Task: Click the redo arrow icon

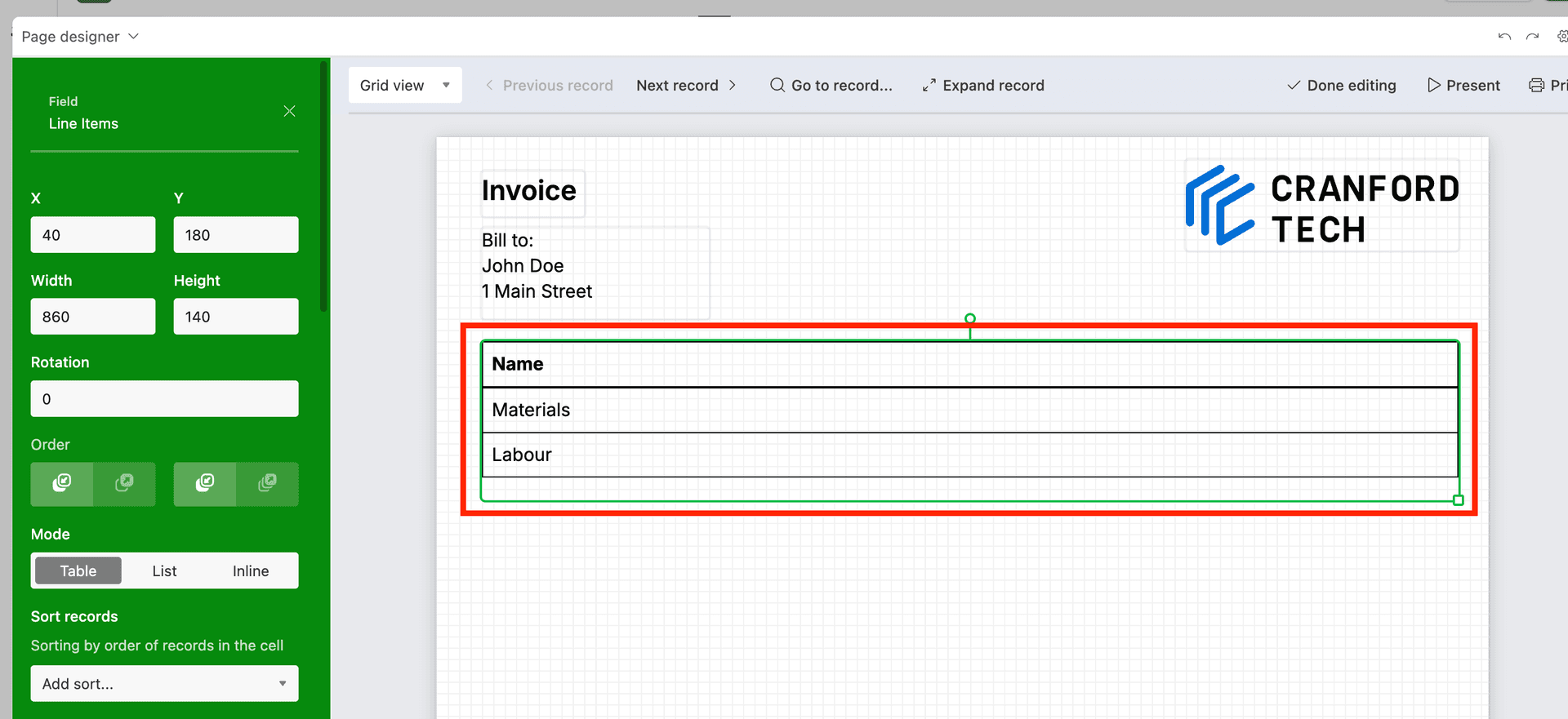Action: pos(1533,37)
